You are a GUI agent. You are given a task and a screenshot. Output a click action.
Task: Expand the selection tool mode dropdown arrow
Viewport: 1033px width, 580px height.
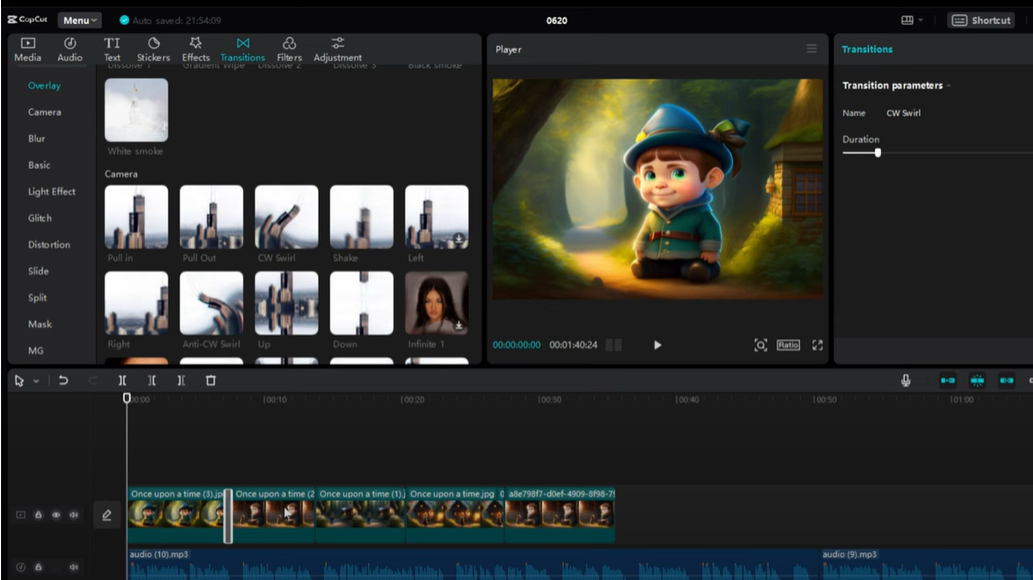tap(37, 381)
